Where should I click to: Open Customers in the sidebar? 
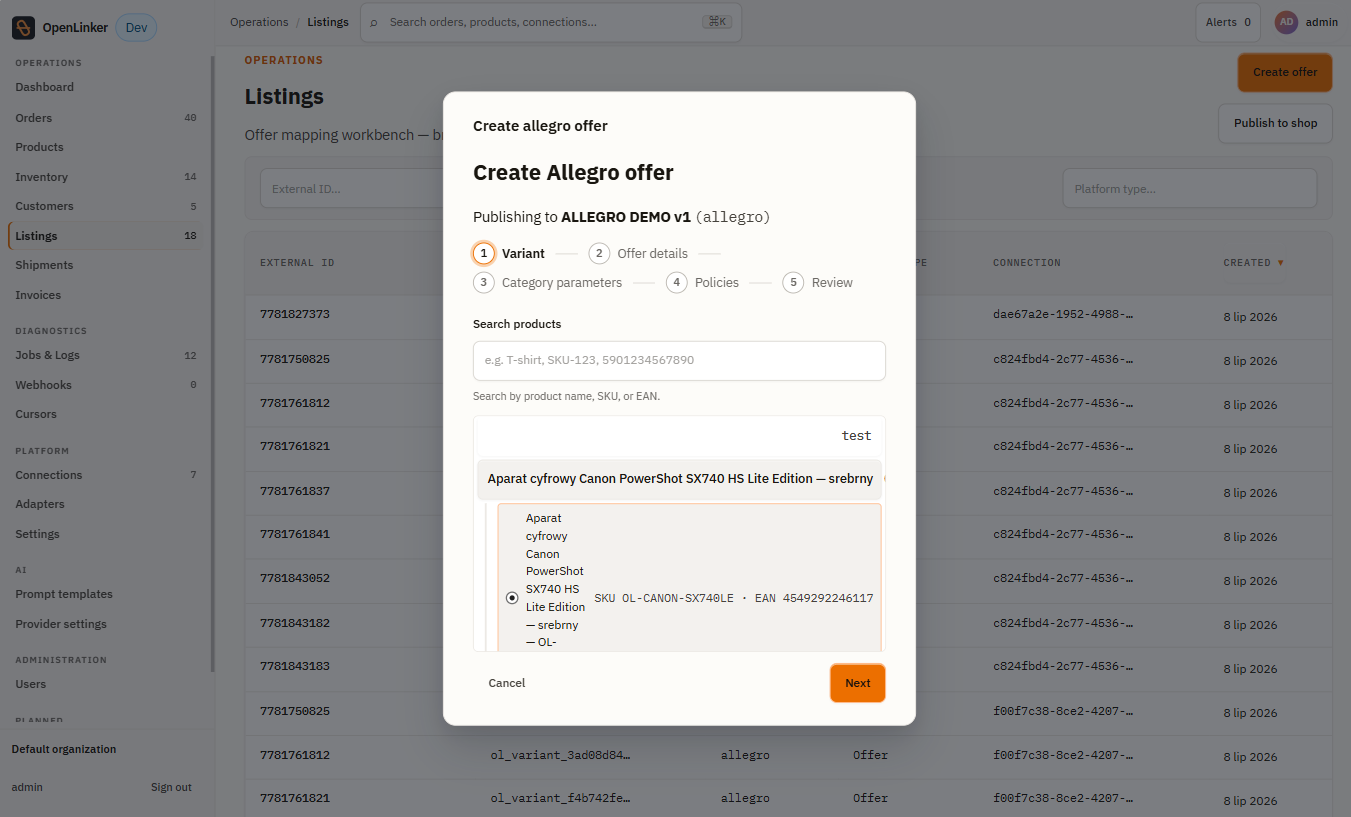[105, 206]
